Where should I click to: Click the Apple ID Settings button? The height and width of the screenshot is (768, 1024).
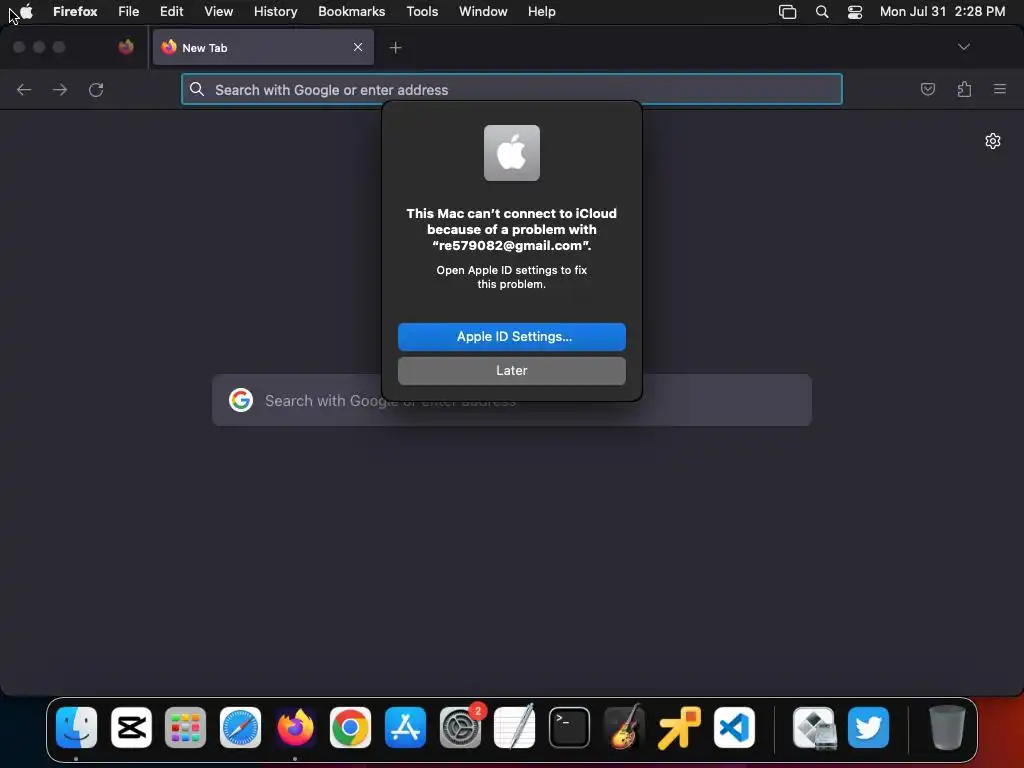click(511, 336)
